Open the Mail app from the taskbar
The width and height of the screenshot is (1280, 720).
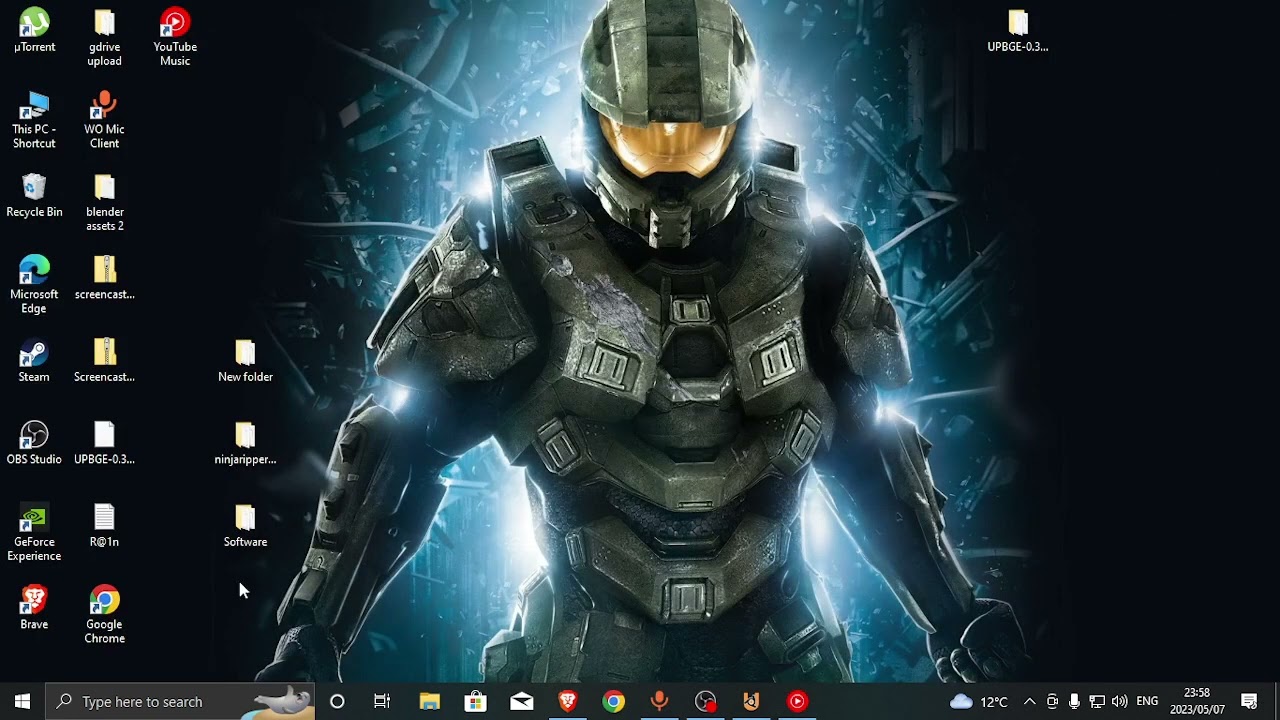coord(521,701)
